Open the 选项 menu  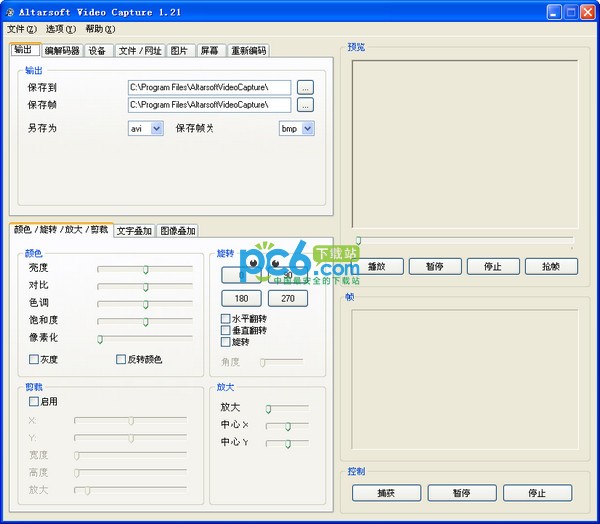60,29
